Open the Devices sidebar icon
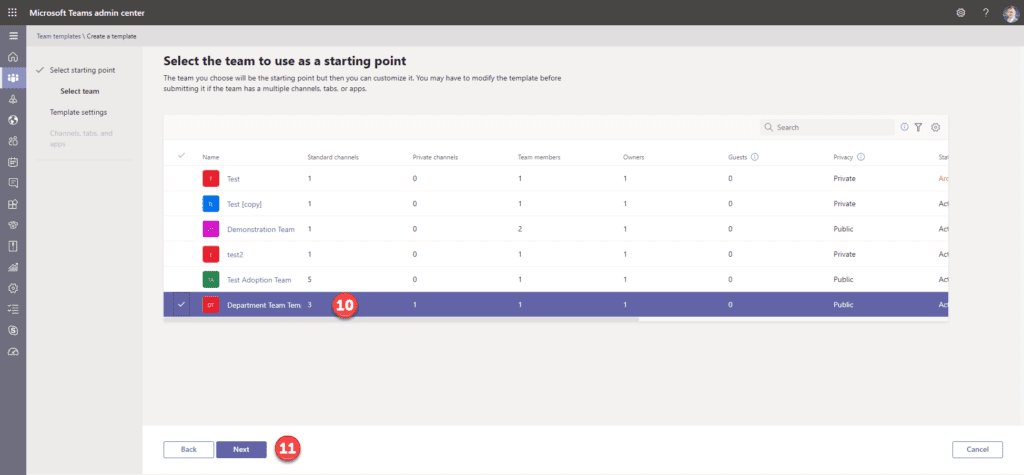Image resolution: width=1024 pixels, height=475 pixels. click(13, 99)
